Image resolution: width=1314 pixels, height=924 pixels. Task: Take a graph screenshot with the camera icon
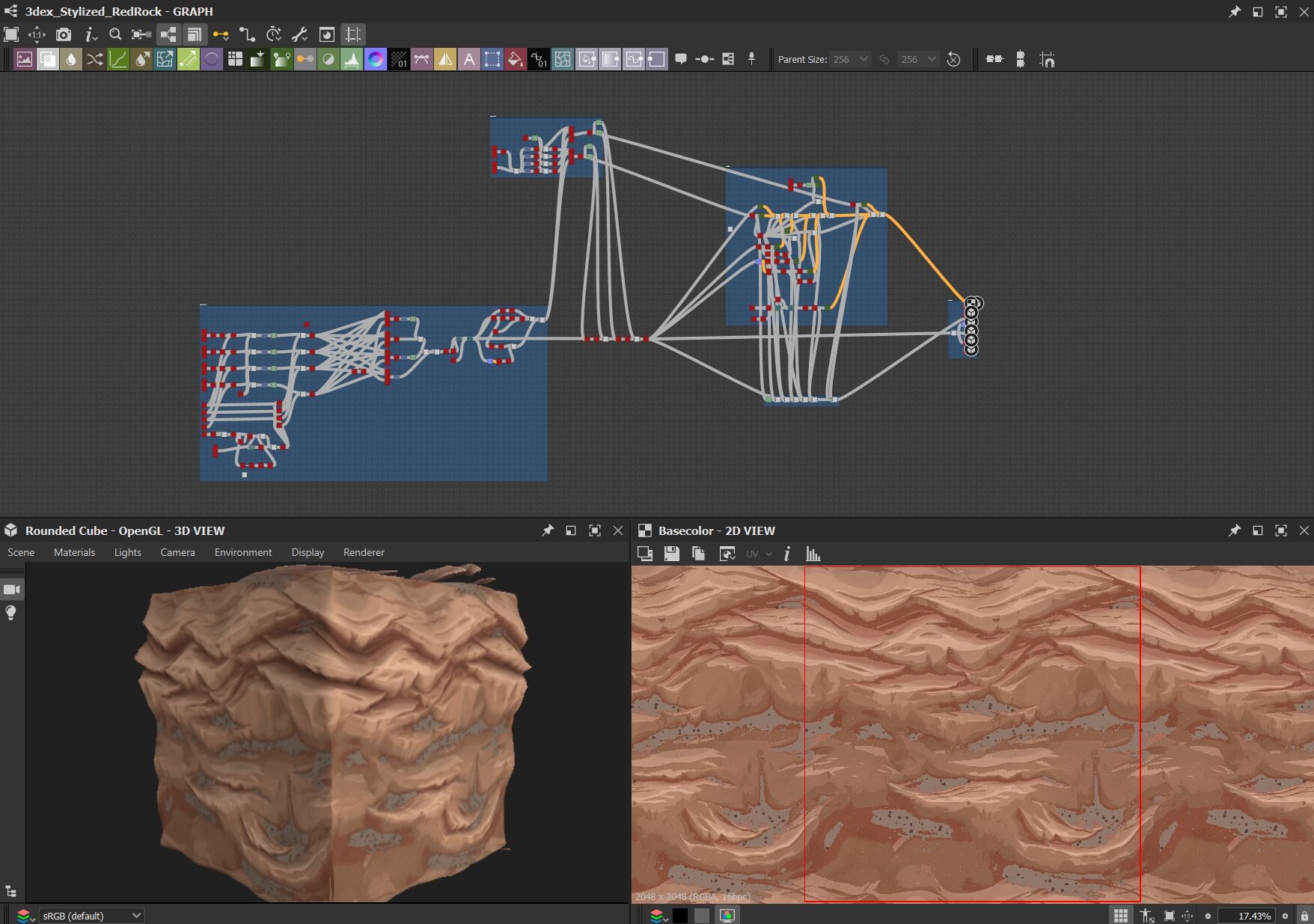[x=64, y=34]
